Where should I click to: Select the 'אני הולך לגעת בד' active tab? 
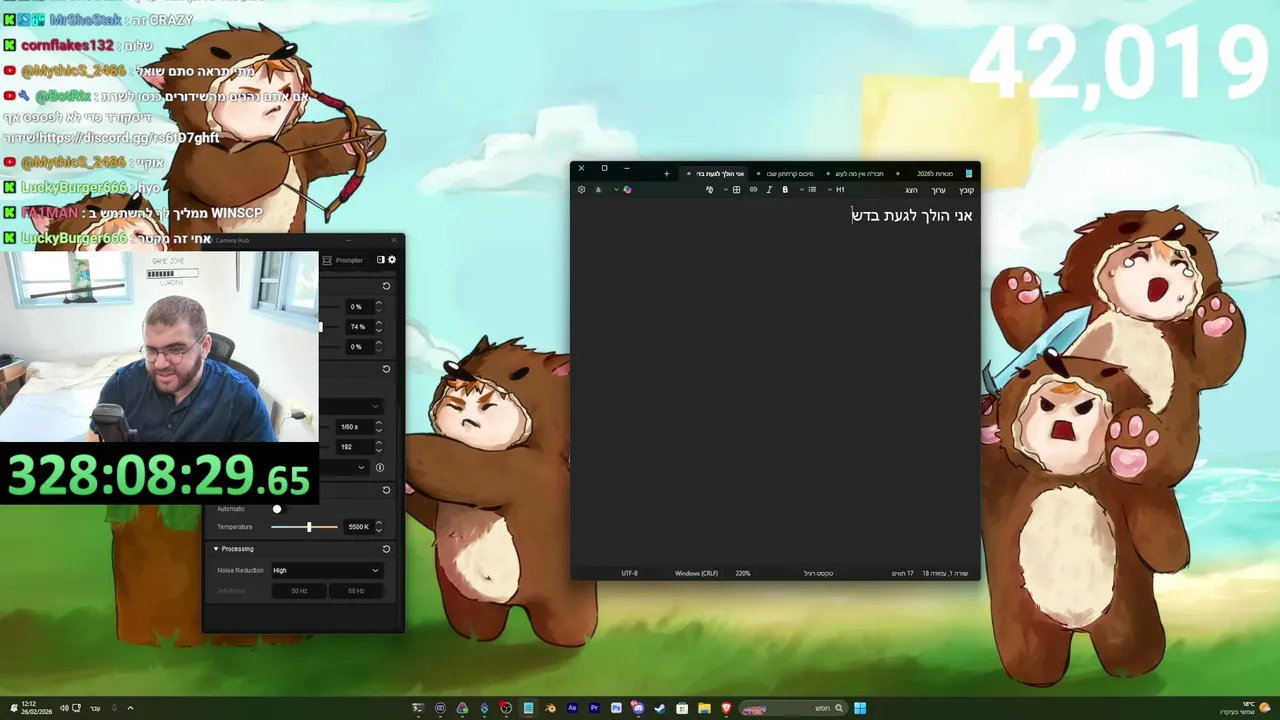[x=716, y=174]
